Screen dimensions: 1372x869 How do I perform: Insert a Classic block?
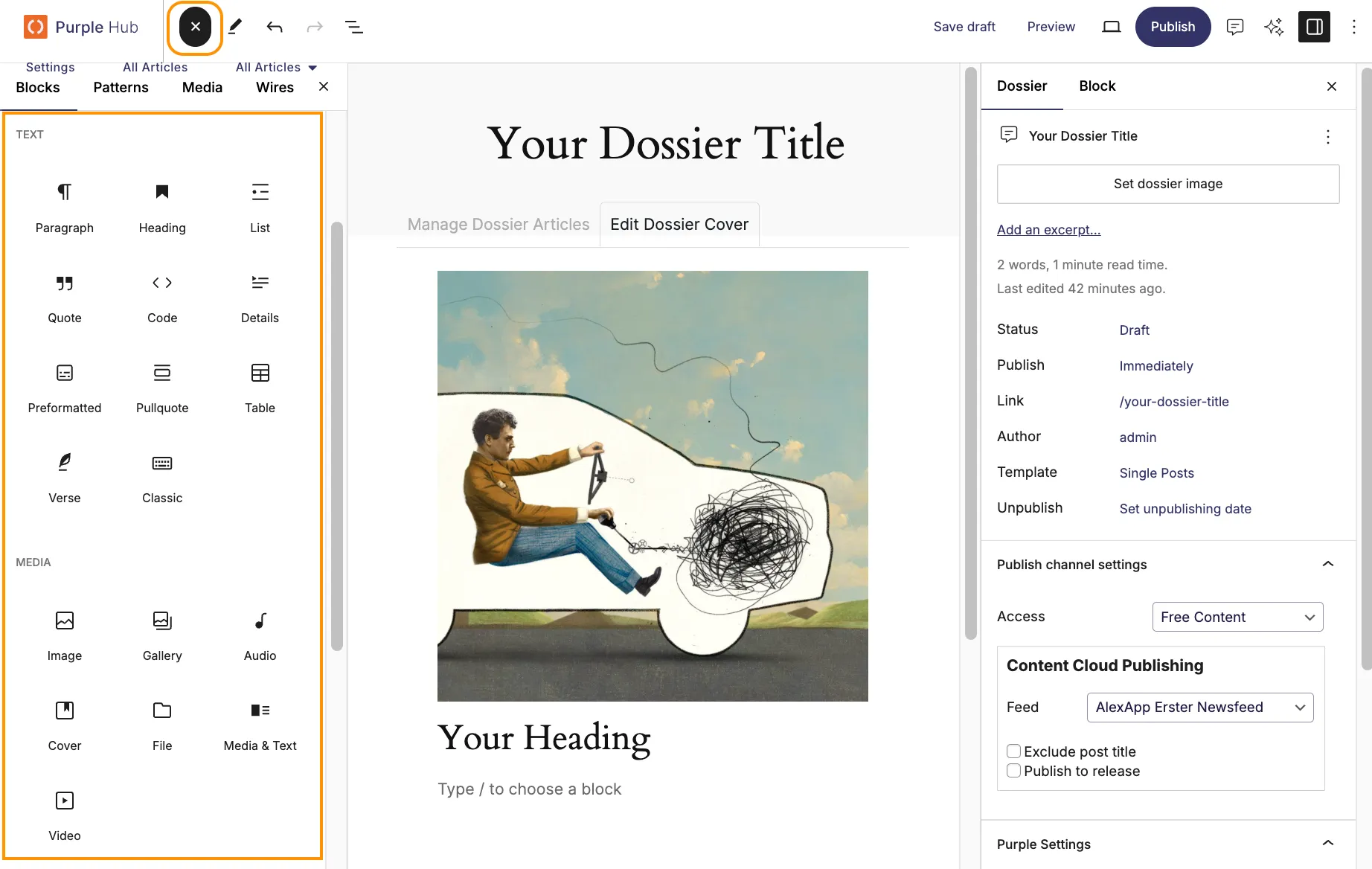click(x=162, y=478)
